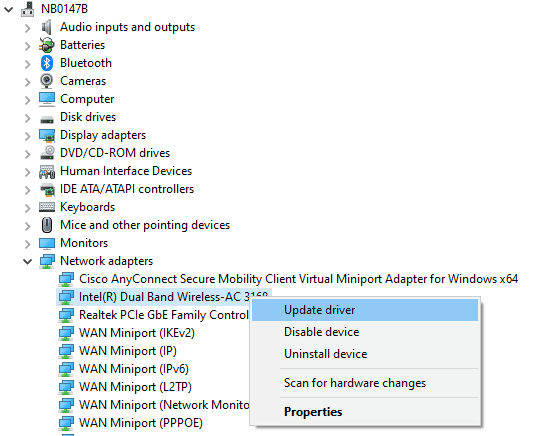Expand IDE ATA/ATAPI controllers arrow
Viewport: 555px width, 436px height.
[x=28, y=190]
